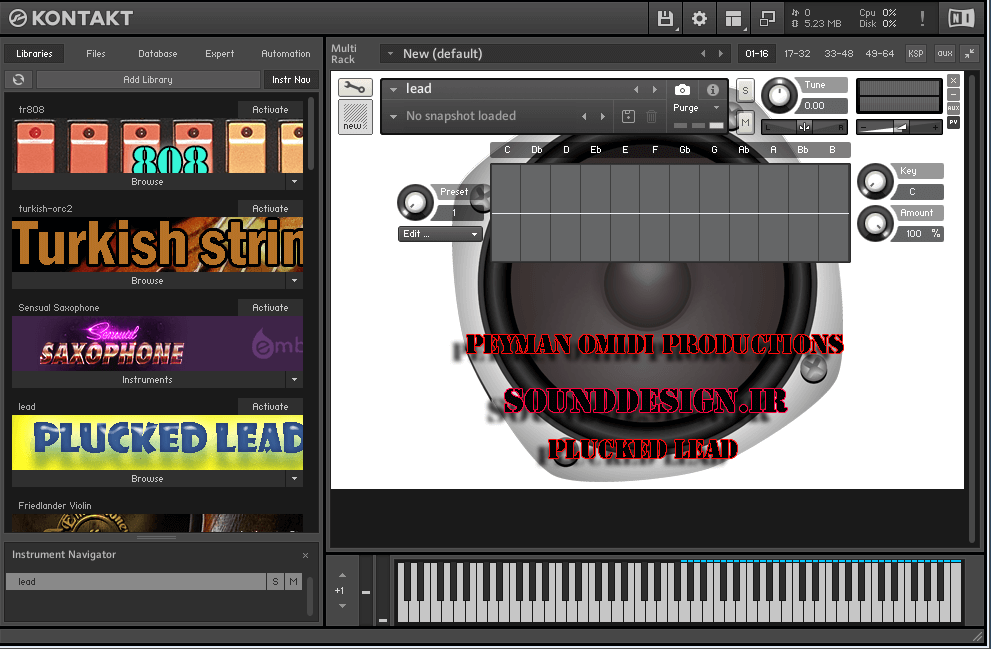991x649 pixels.
Task: Select previous multi with left arrow
Action: click(703, 54)
